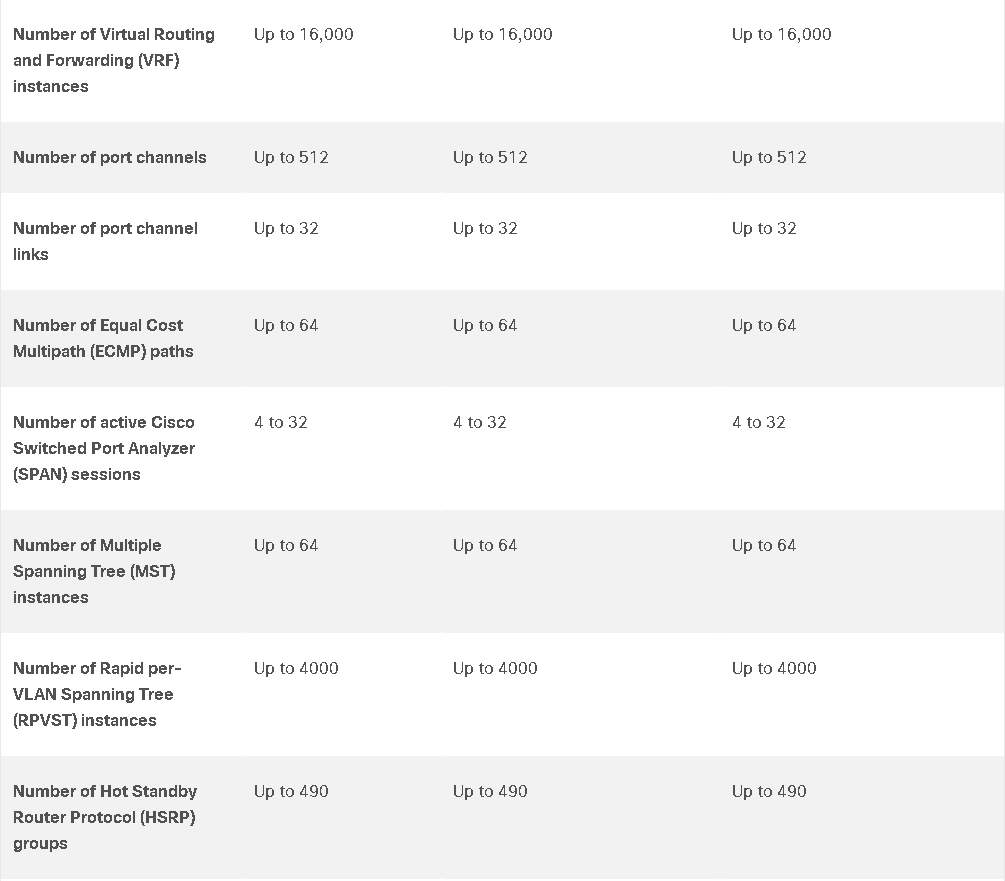Select the middle column '4 to 32' value

pyautogui.click(x=480, y=423)
